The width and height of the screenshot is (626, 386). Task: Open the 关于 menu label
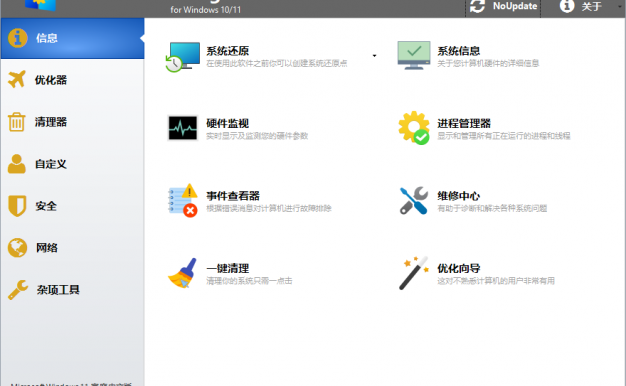coord(592,6)
